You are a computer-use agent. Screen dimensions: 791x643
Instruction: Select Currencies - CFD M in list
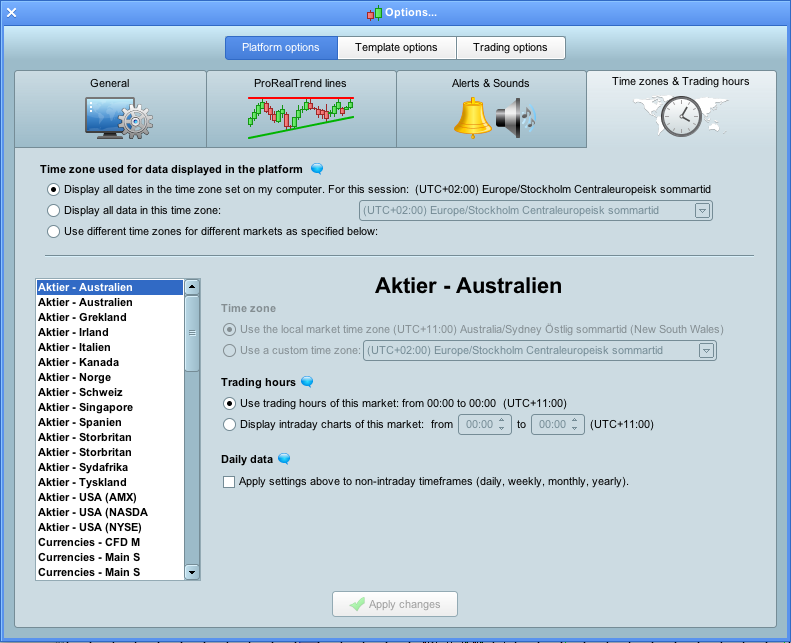[x=110, y=543]
